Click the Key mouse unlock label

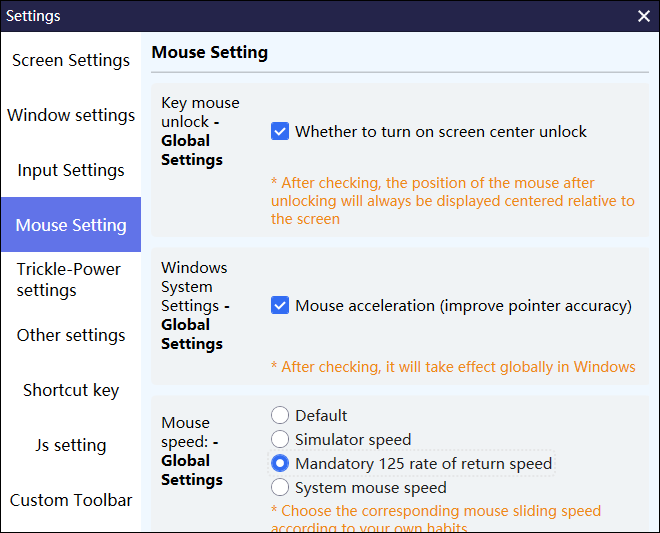pyautogui.click(x=200, y=131)
